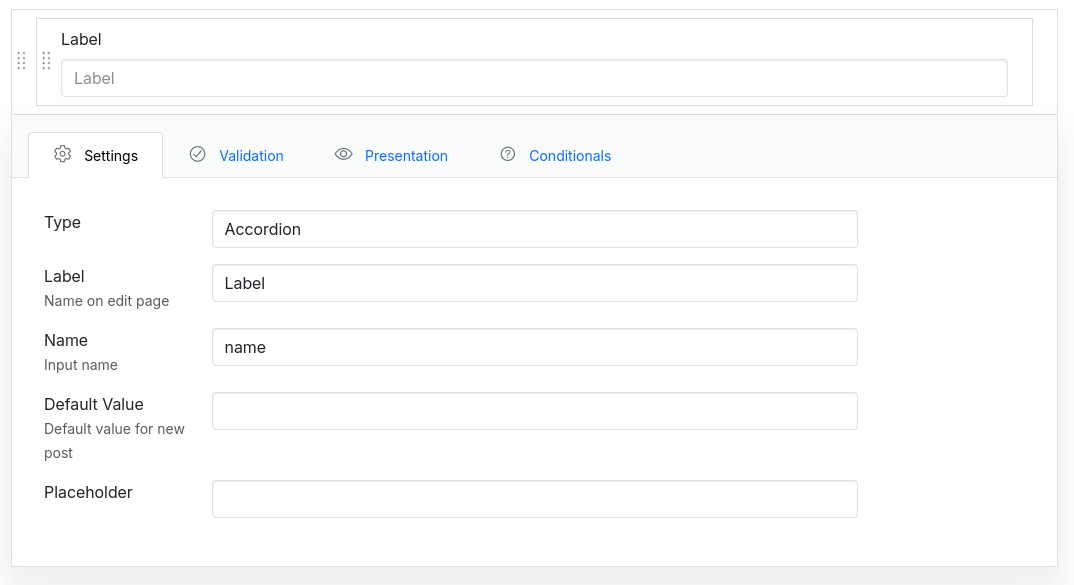Image resolution: width=1074 pixels, height=585 pixels.
Task: Click the outer drag handle on the left edge
Action: point(22,61)
